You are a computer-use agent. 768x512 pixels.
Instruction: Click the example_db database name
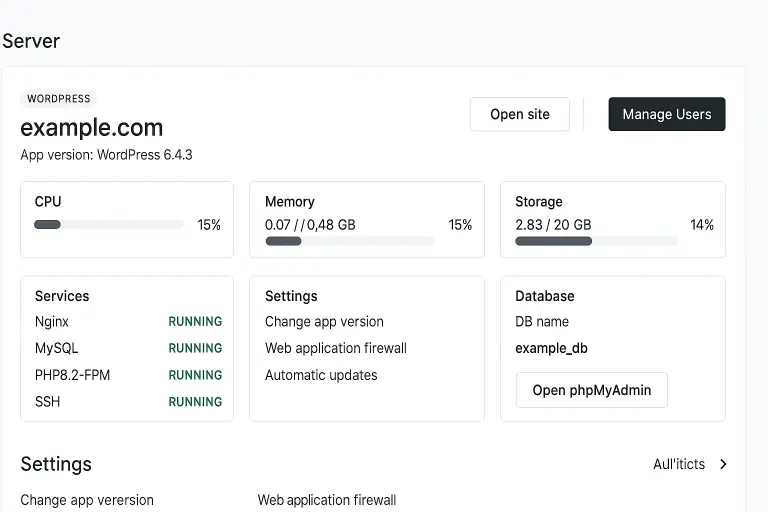point(551,348)
